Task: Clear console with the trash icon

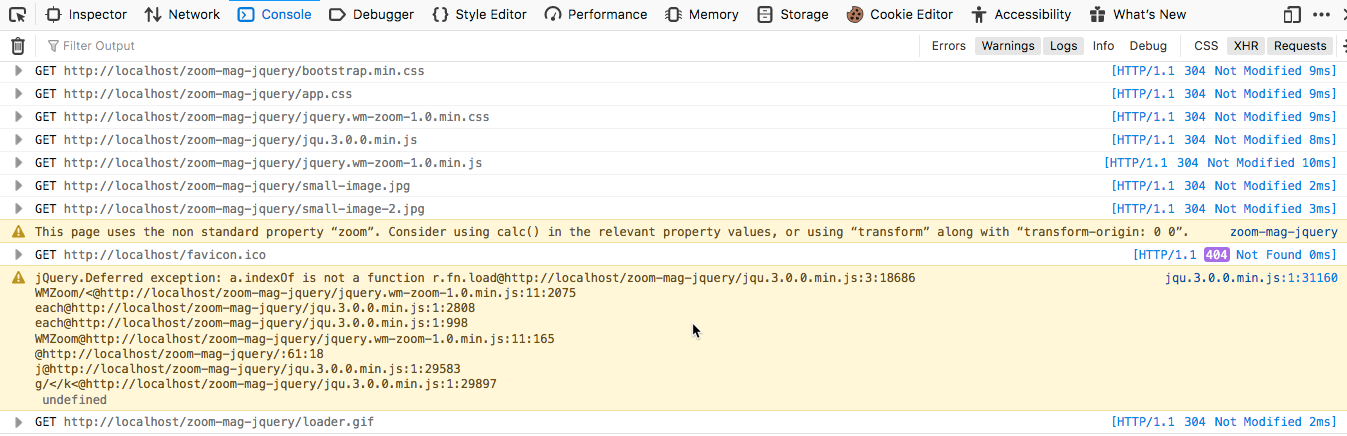Action: point(17,46)
